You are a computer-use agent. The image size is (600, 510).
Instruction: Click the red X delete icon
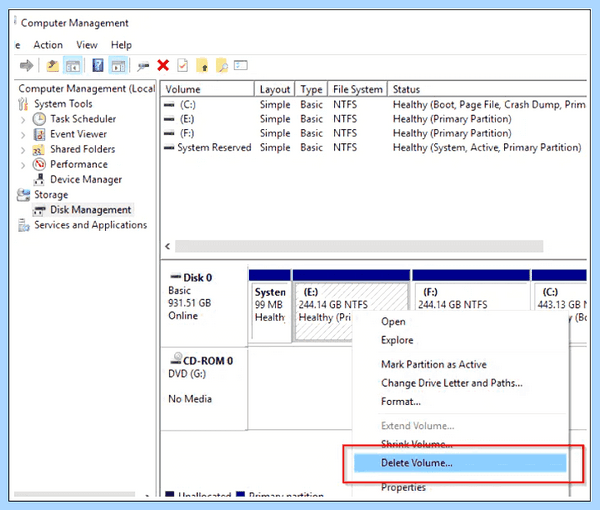click(163, 65)
